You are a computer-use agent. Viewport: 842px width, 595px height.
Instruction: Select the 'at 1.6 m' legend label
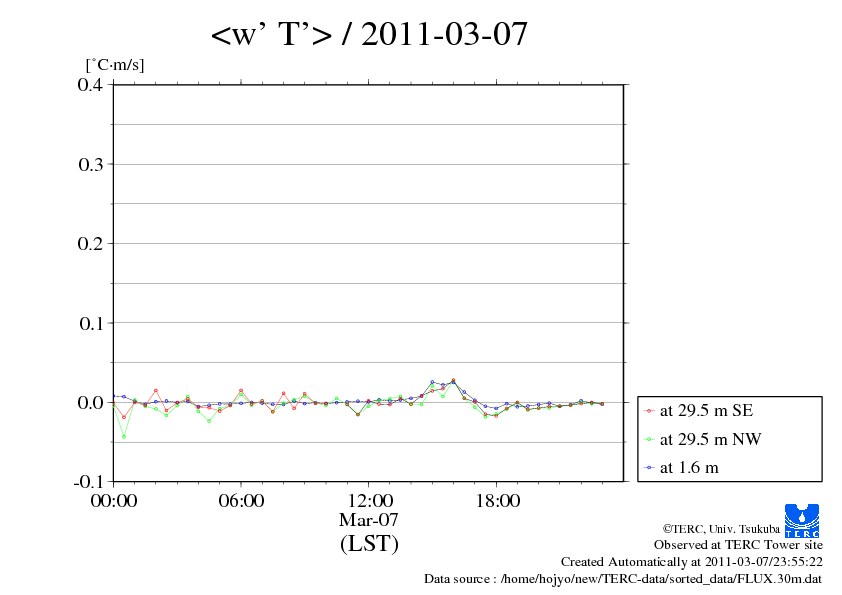pyautogui.click(x=689, y=467)
